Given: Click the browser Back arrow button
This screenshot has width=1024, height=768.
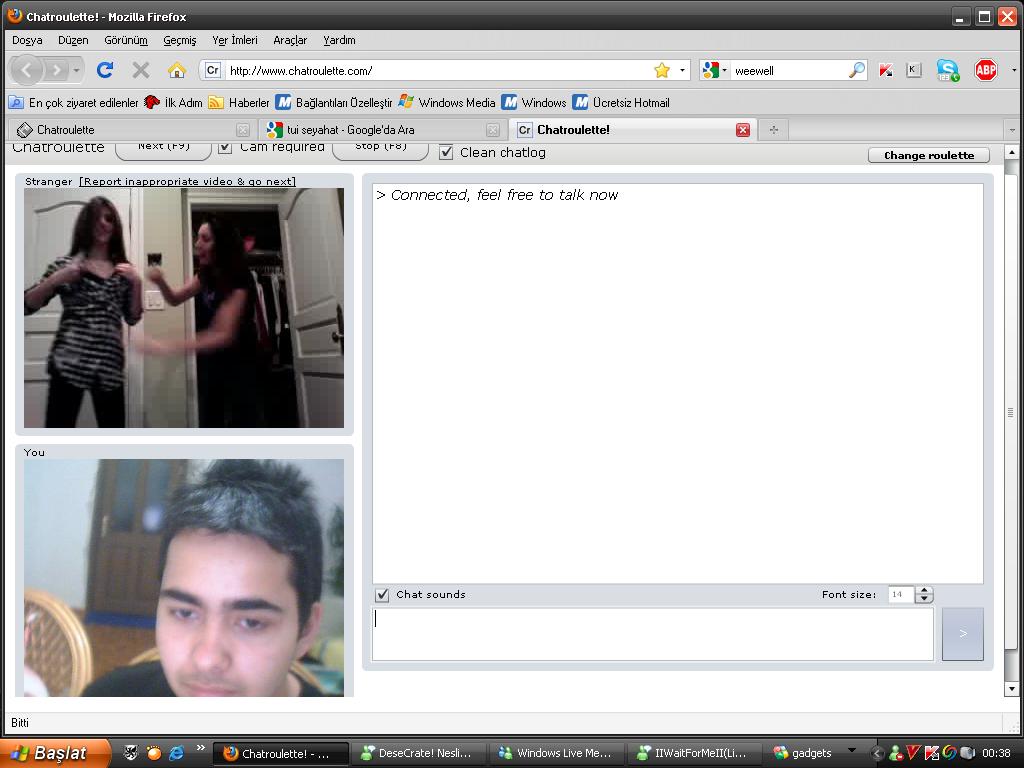Looking at the screenshot, I should pyautogui.click(x=27, y=70).
